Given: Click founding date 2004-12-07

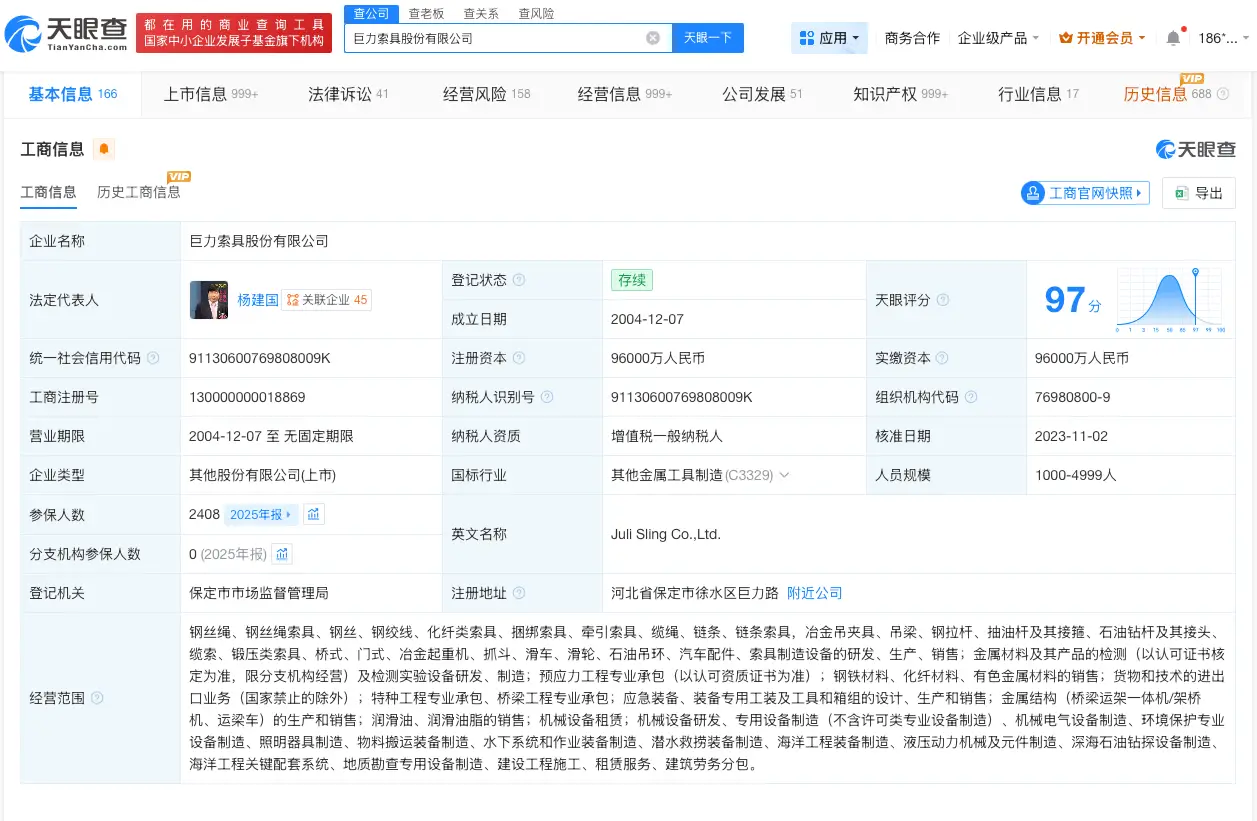Looking at the screenshot, I should 647,319.
